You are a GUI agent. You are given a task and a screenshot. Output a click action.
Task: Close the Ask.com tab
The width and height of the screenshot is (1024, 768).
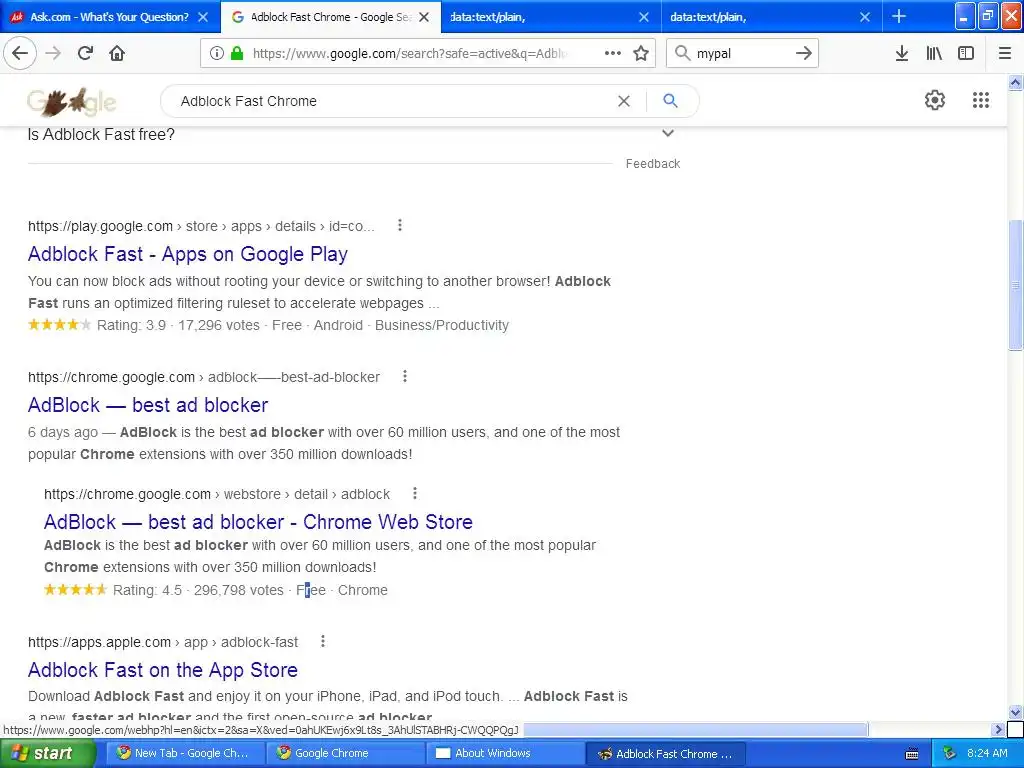coord(203,17)
